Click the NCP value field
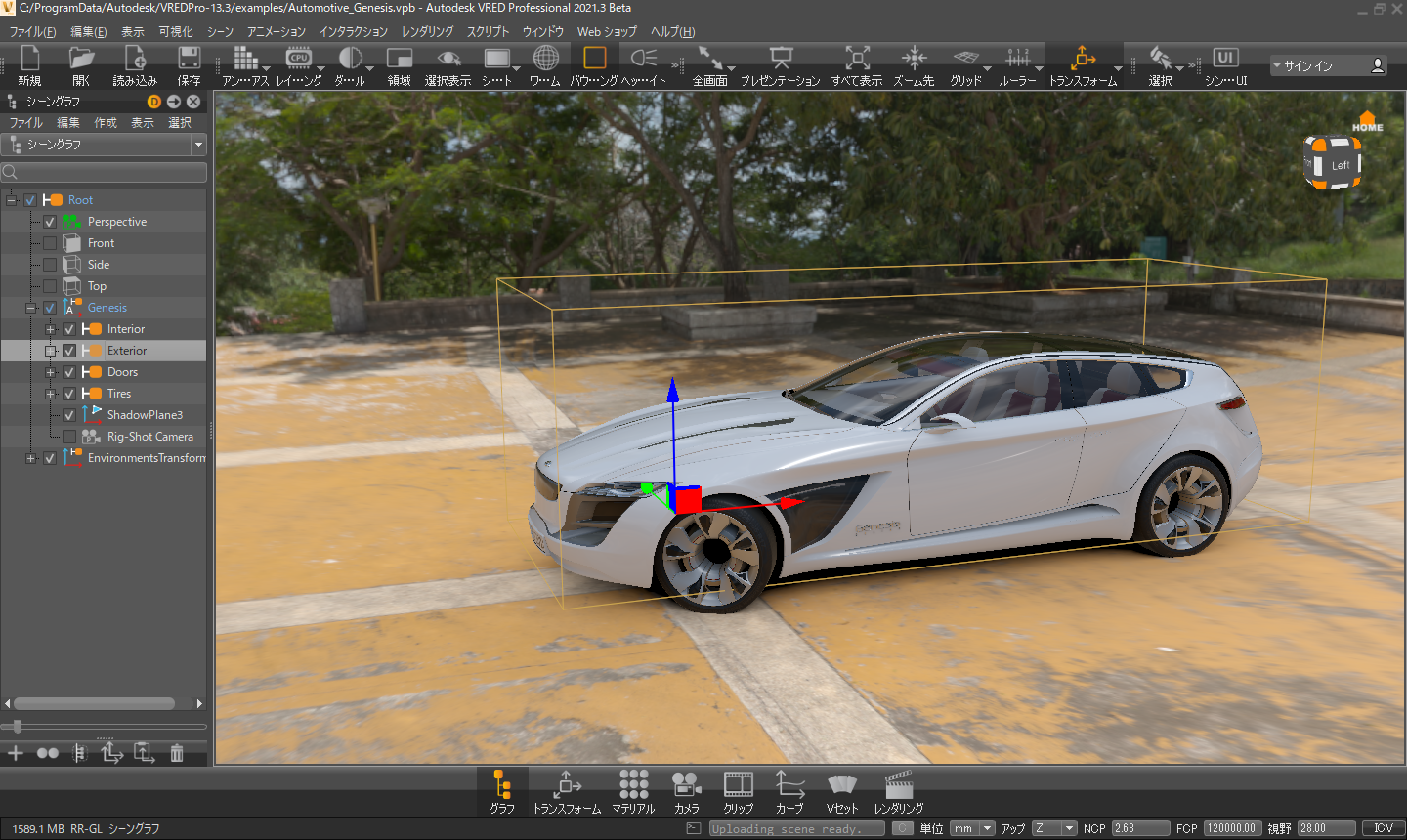The height and width of the screenshot is (840, 1407). pos(1140,828)
